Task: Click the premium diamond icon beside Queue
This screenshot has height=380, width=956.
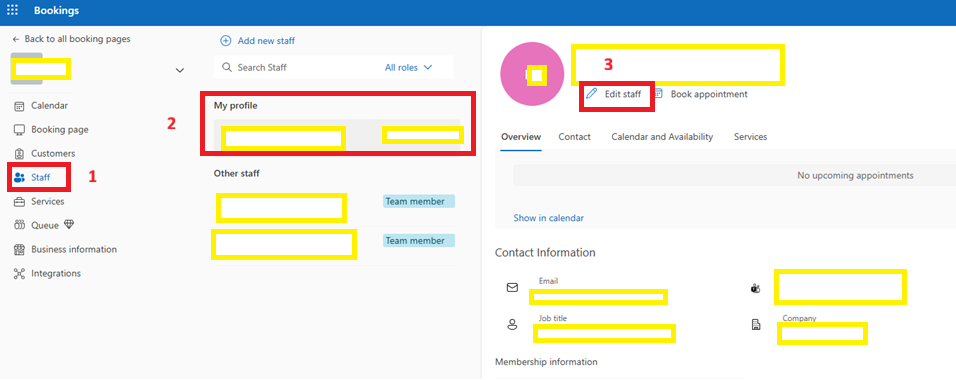Action: 68,225
